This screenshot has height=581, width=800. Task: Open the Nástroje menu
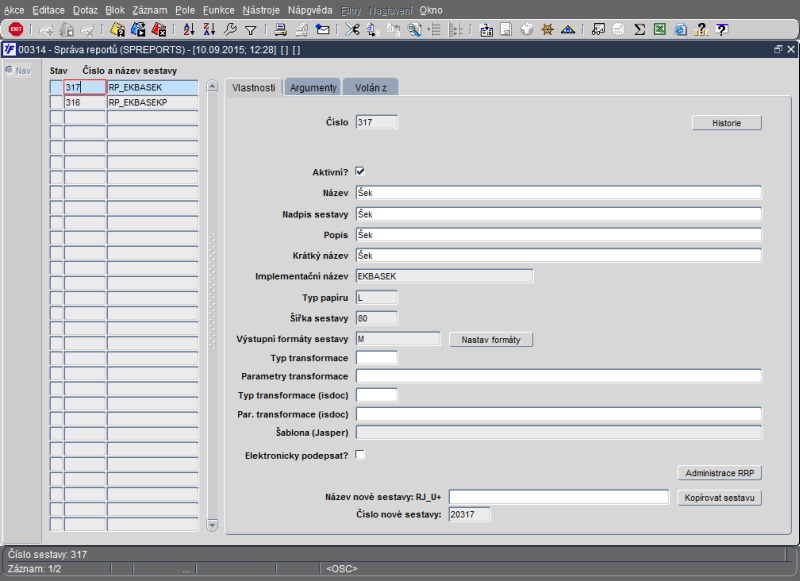point(261,10)
